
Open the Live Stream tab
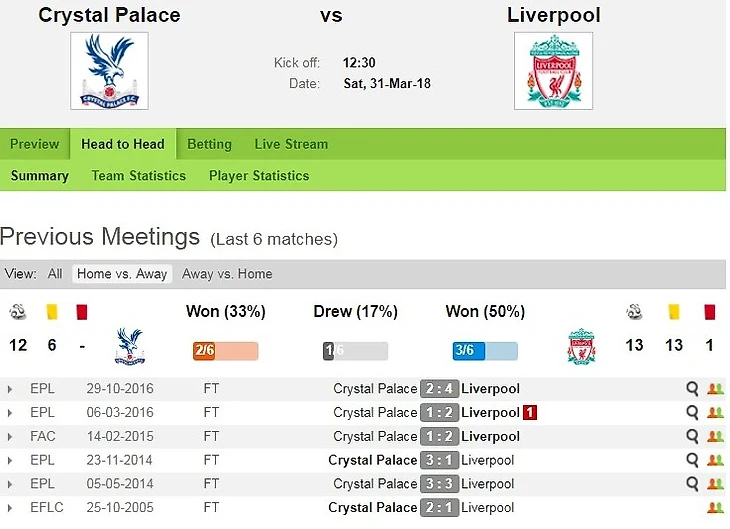tap(291, 144)
